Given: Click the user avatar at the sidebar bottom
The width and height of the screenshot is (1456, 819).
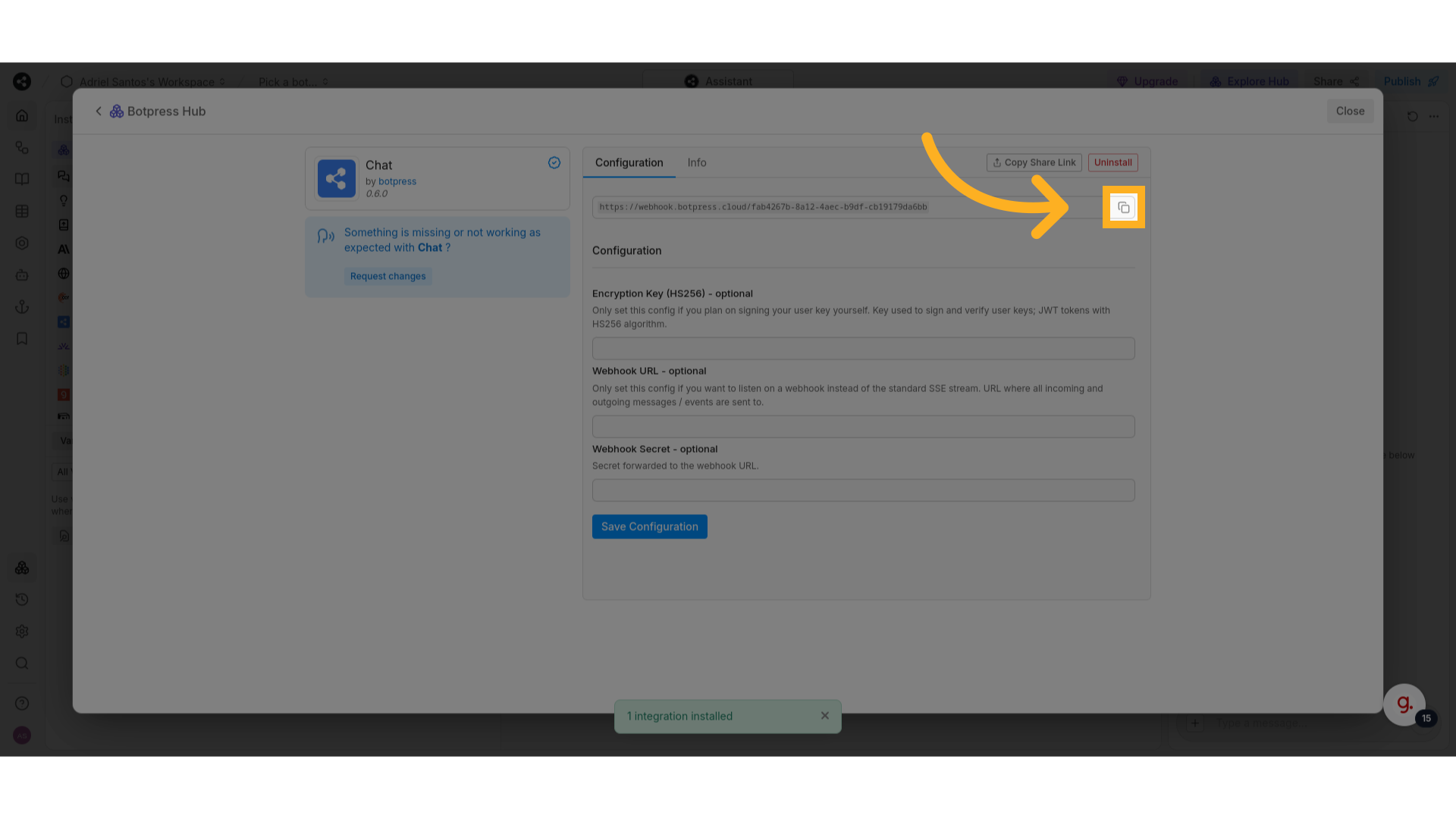Looking at the screenshot, I should tap(22, 736).
